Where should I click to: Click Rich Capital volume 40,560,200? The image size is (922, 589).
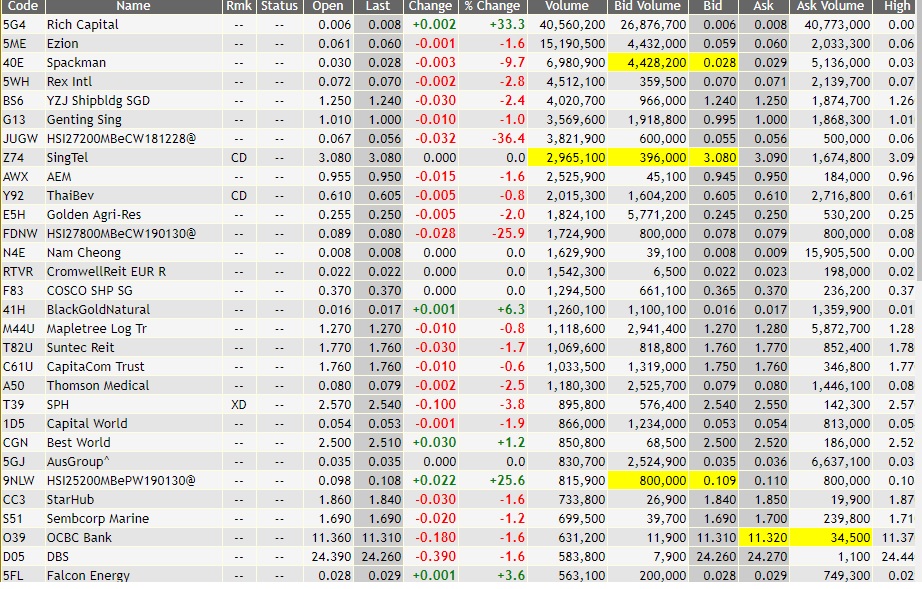(x=572, y=25)
